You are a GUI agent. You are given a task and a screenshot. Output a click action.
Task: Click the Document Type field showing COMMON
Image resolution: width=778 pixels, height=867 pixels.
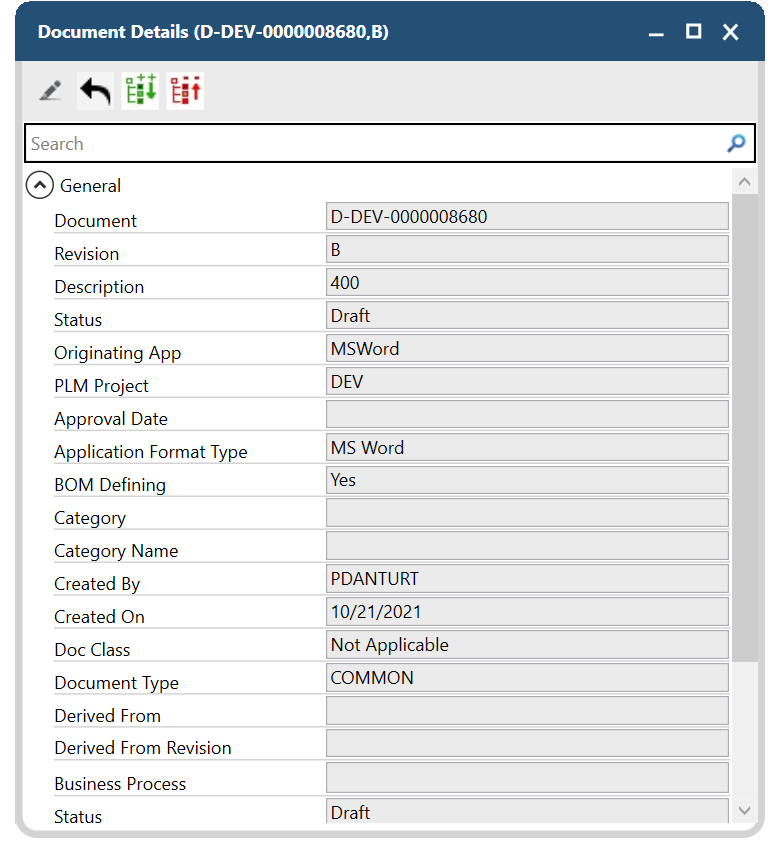527,678
